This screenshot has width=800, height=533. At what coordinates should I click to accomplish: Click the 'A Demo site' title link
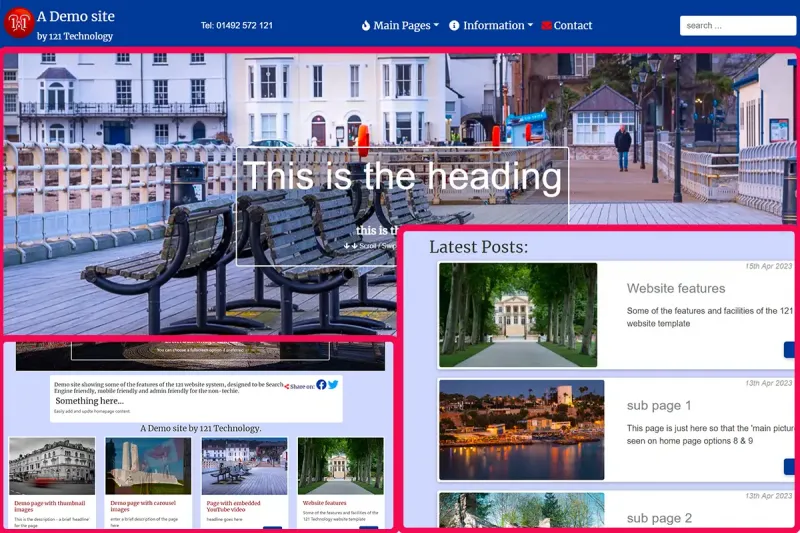(76, 16)
